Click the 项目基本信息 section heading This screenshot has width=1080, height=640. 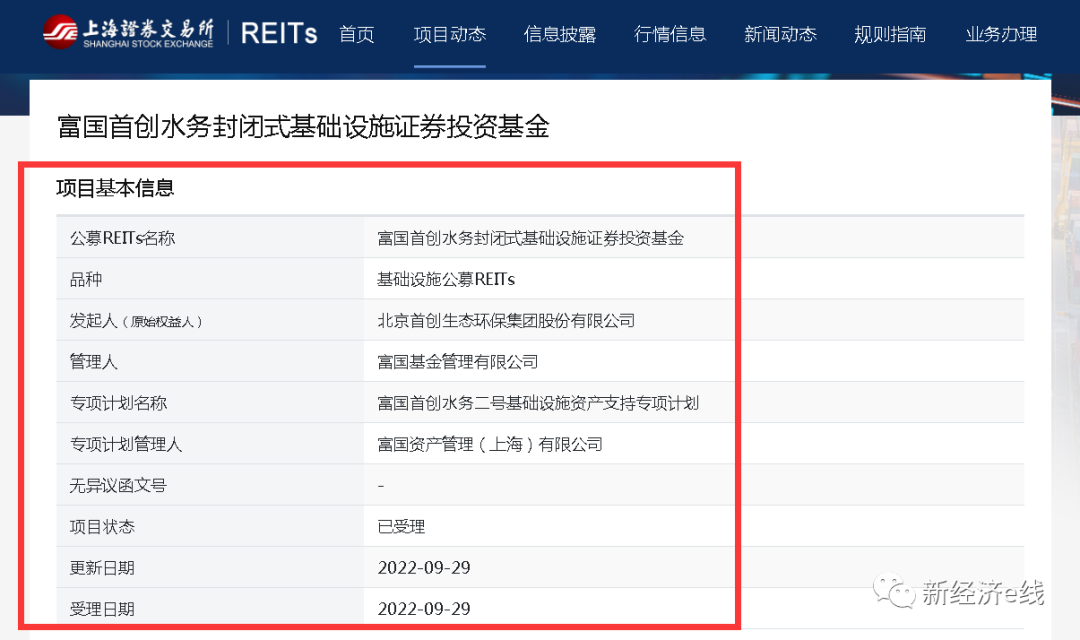click(115, 187)
